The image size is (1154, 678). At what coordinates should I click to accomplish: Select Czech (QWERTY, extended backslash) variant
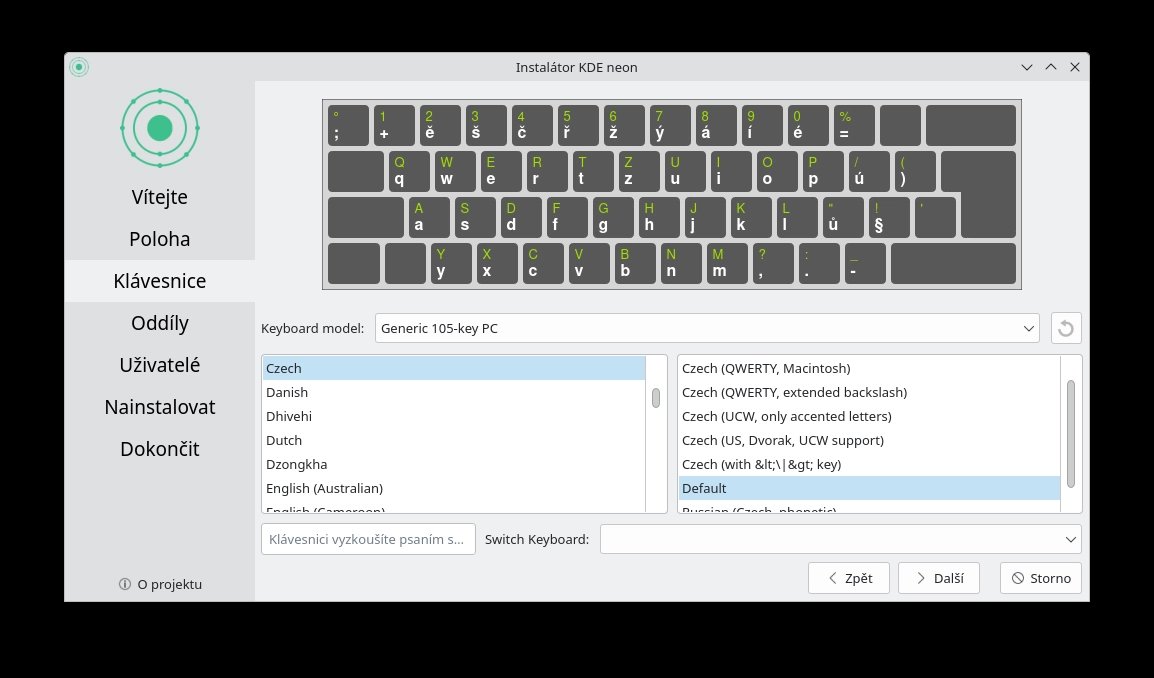point(869,392)
